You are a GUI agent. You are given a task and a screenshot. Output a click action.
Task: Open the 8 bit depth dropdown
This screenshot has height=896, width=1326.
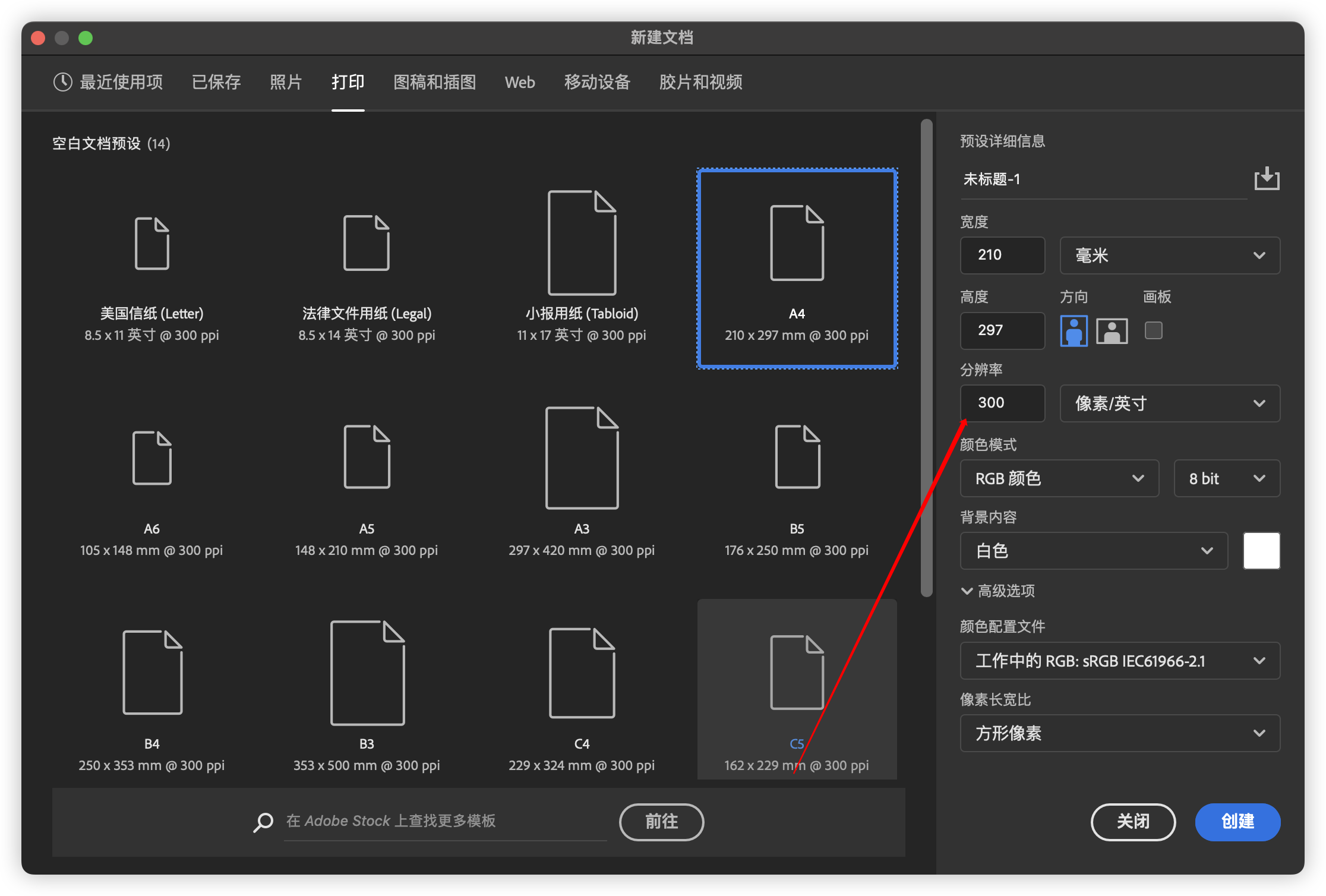tap(1227, 478)
